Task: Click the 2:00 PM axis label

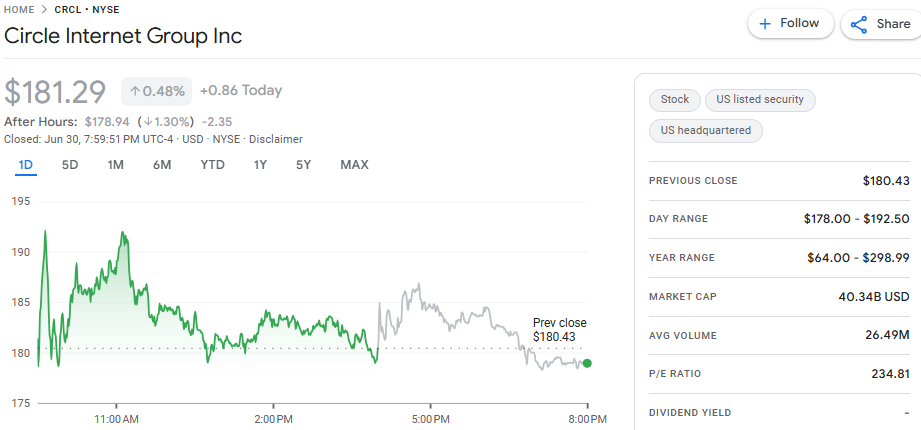Action: pos(274,419)
